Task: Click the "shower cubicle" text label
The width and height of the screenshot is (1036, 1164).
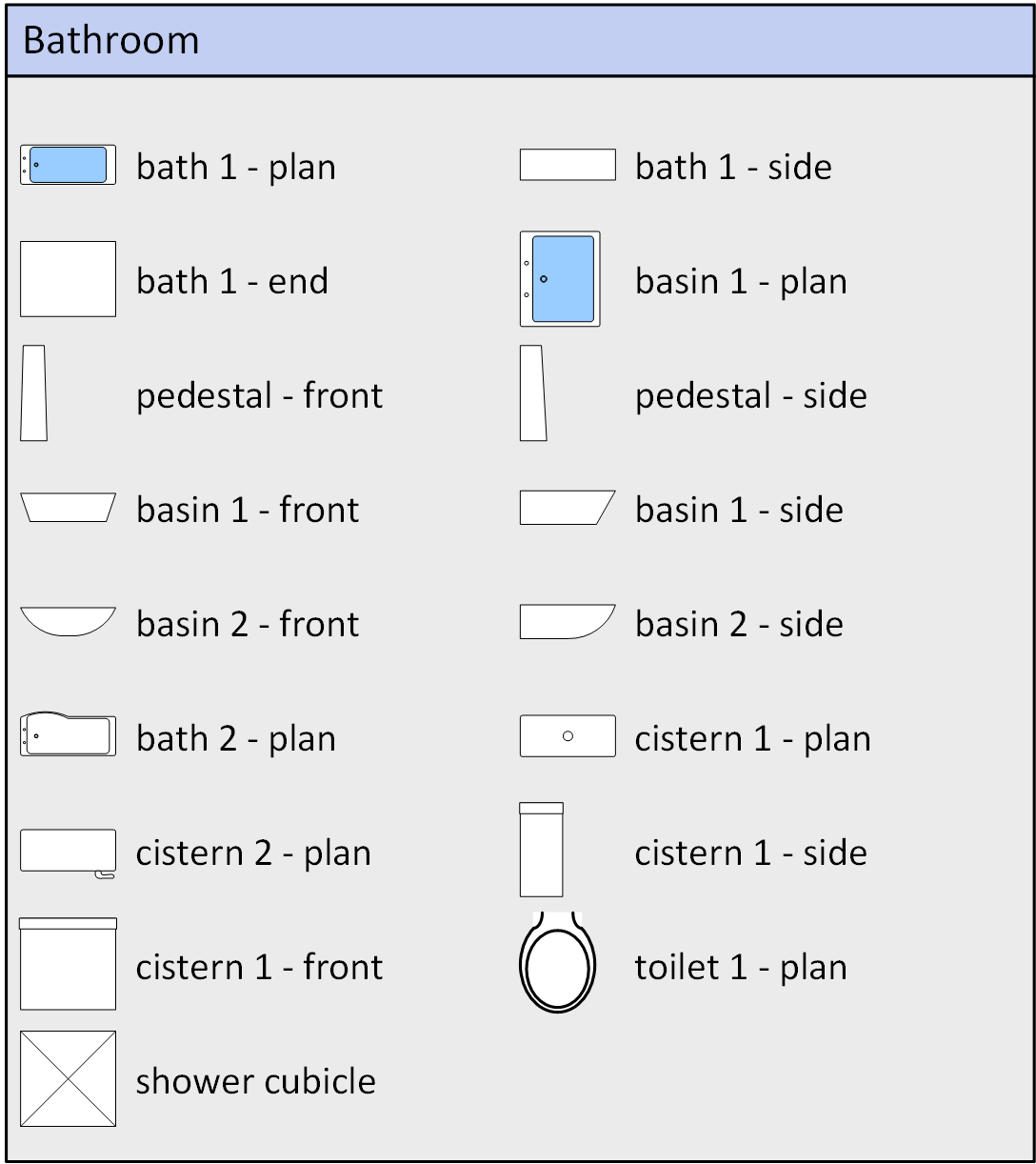Action: 255,1081
